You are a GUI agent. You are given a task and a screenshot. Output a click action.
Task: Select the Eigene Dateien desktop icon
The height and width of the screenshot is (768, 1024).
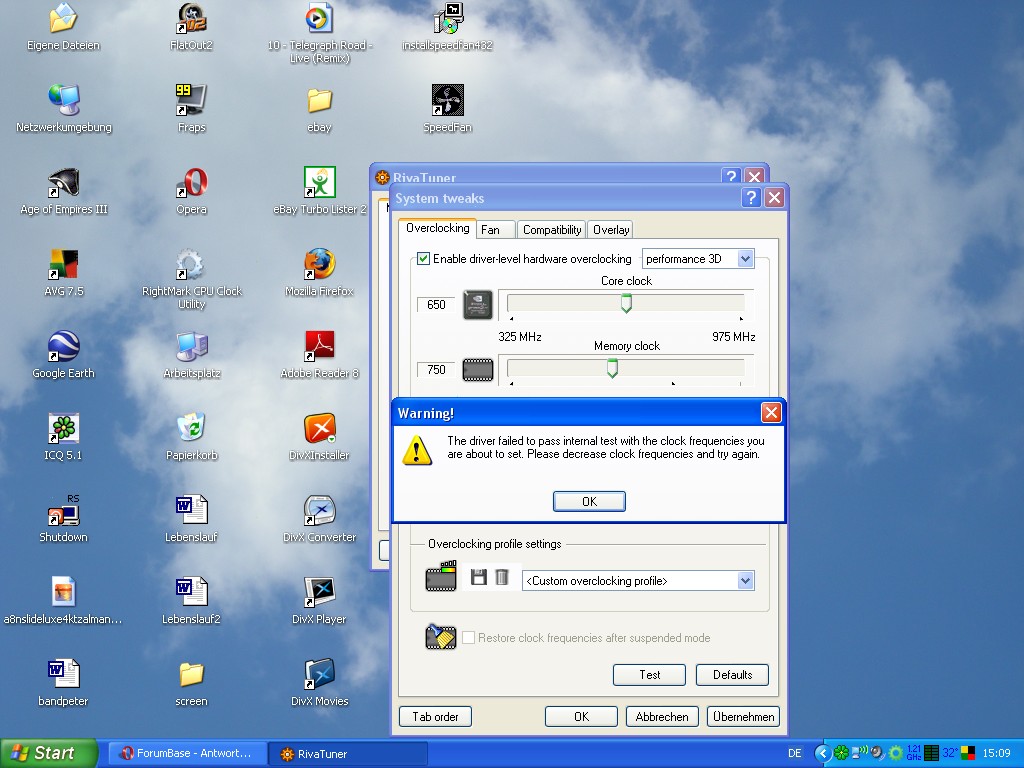63,27
